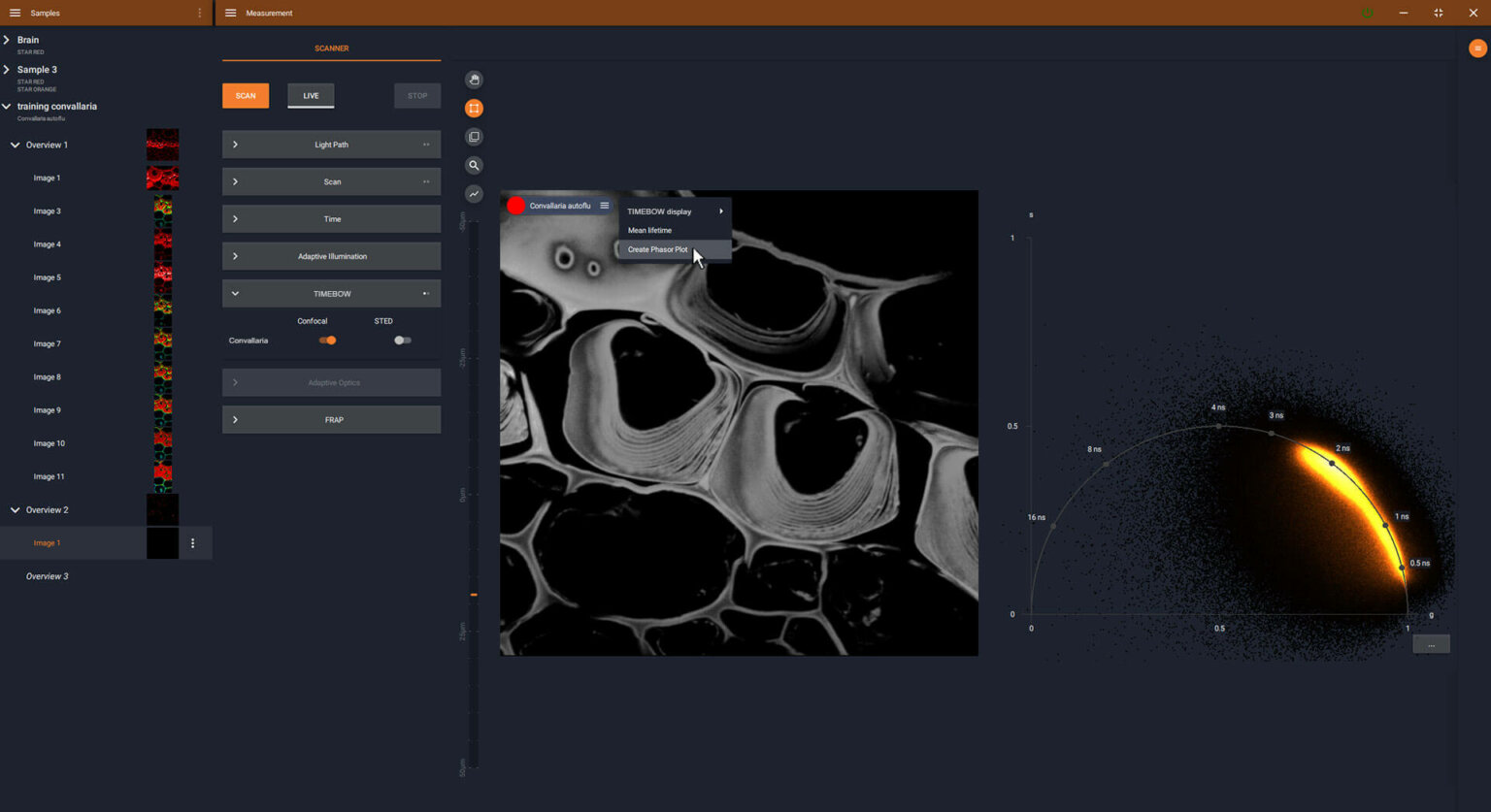Click the orange round button at top right
Viewport: 1491px width, 812px height.
tap(1477, 49)
